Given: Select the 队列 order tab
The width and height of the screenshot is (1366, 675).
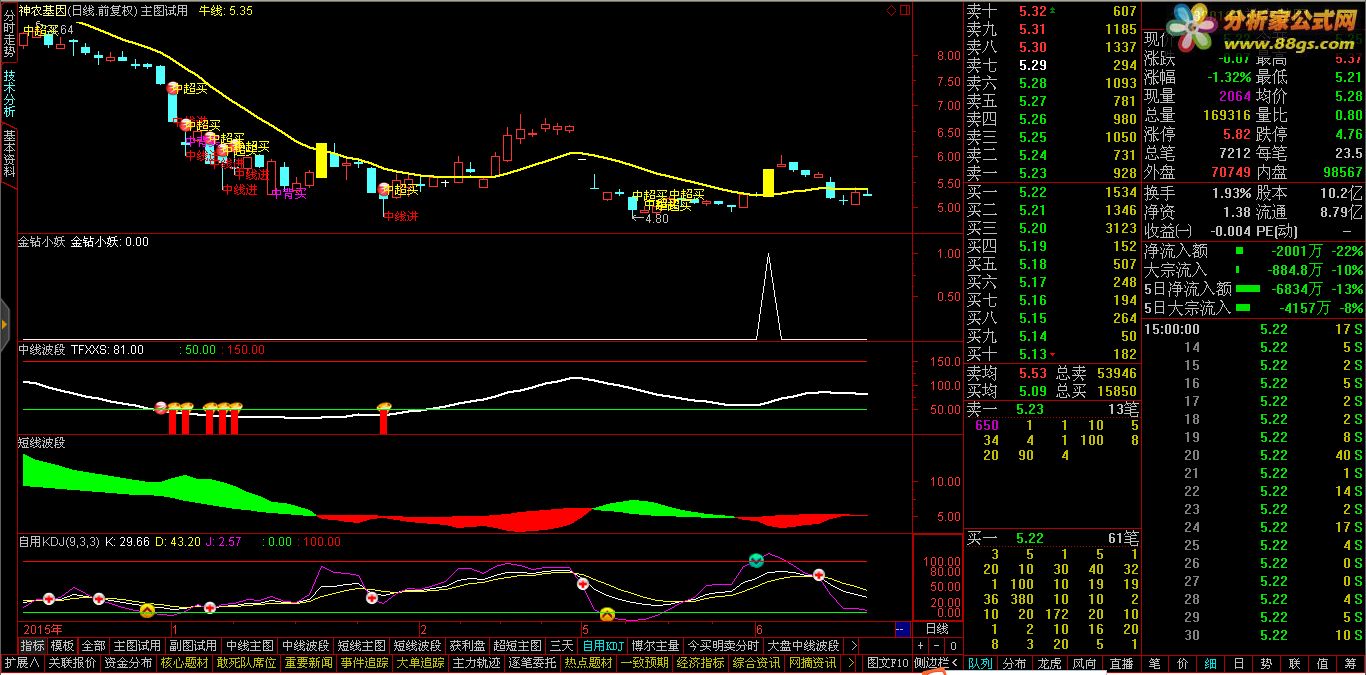Looking at the screenshot, I should click(981, 663).
